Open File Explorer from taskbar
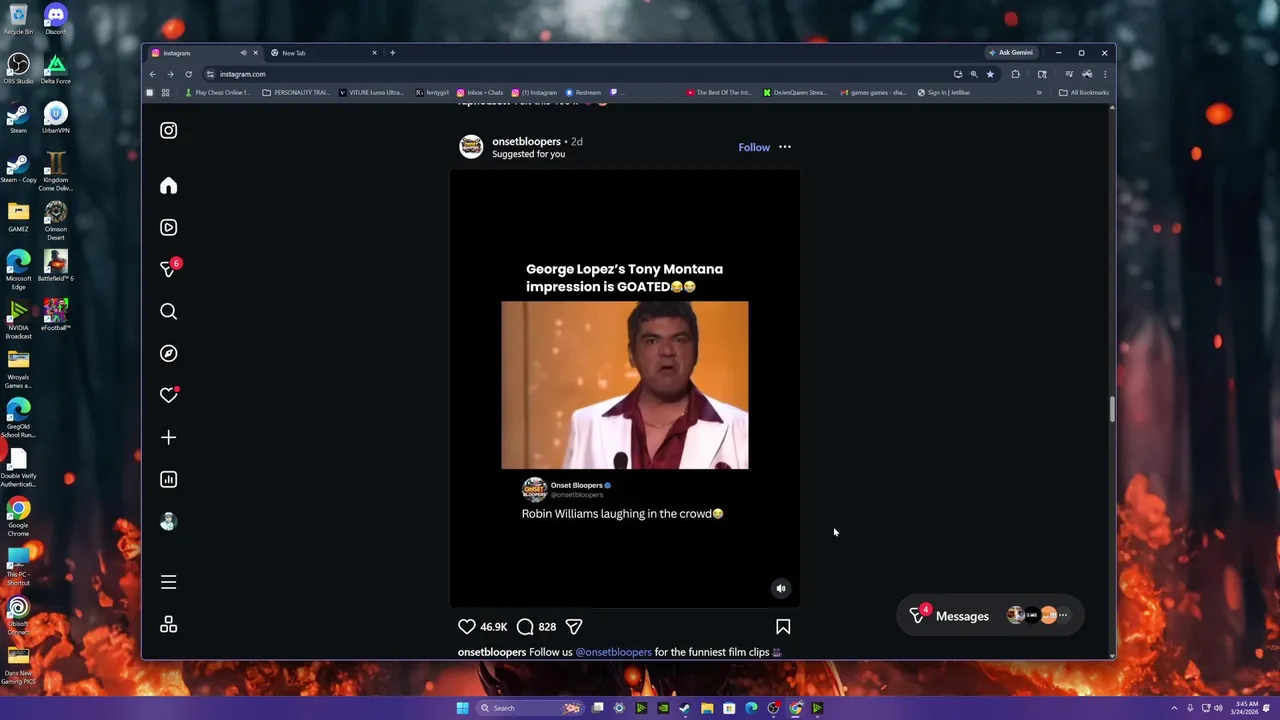Screen dimensions: 1280x720 coord(707,708)
